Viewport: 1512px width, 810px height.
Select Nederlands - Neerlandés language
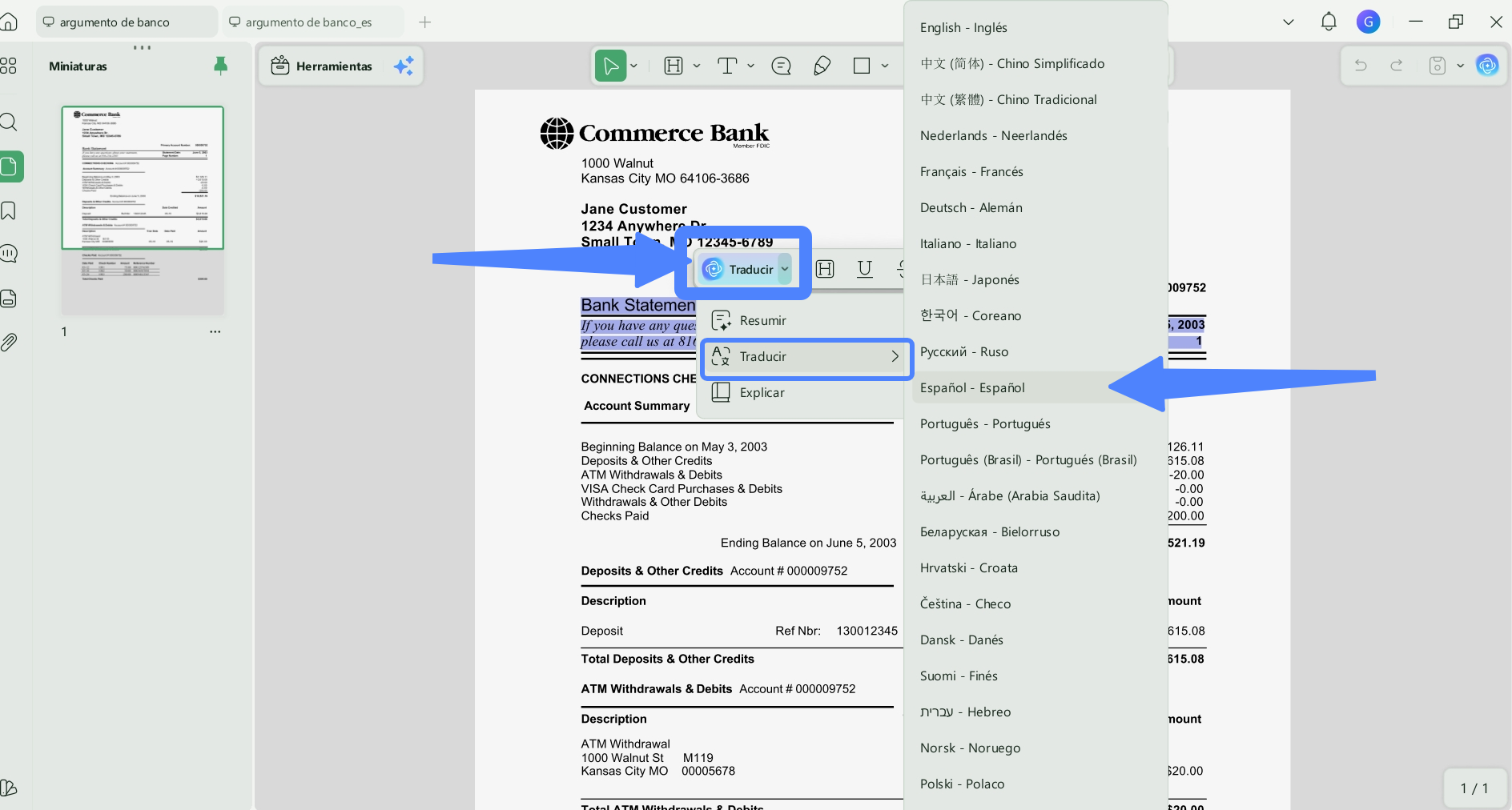click(1035, 135)
